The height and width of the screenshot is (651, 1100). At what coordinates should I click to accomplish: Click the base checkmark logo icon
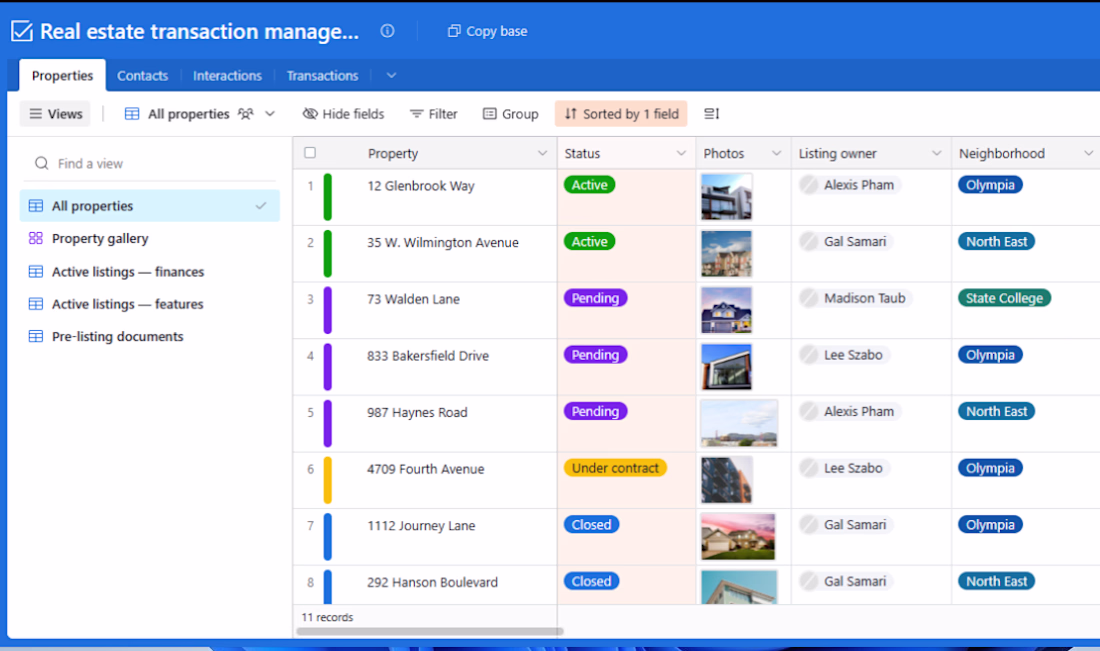pos(22,32)
